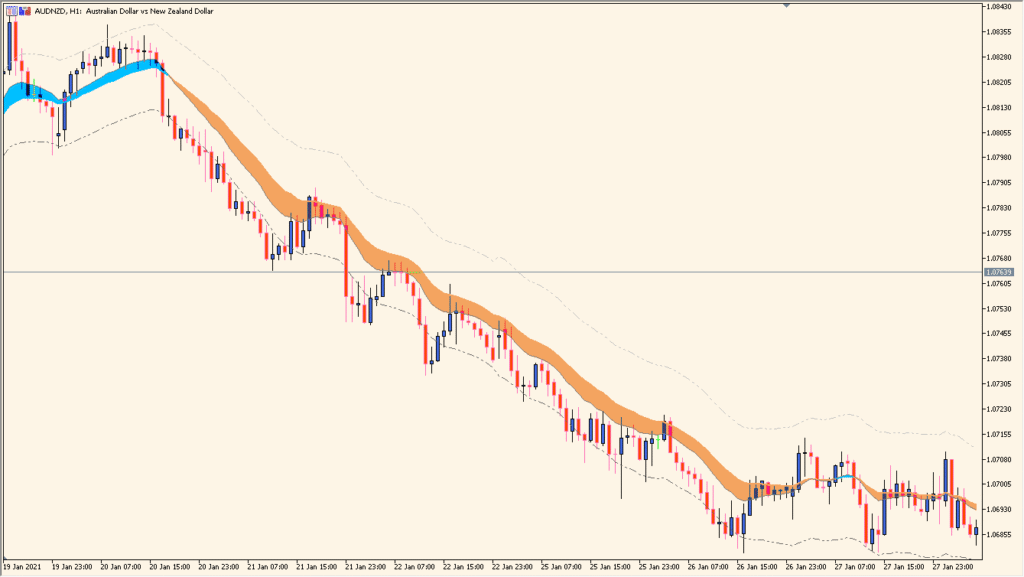Click the 27 Jan 23:00 time label
The image size is (1024, 577).
(953, 567)
